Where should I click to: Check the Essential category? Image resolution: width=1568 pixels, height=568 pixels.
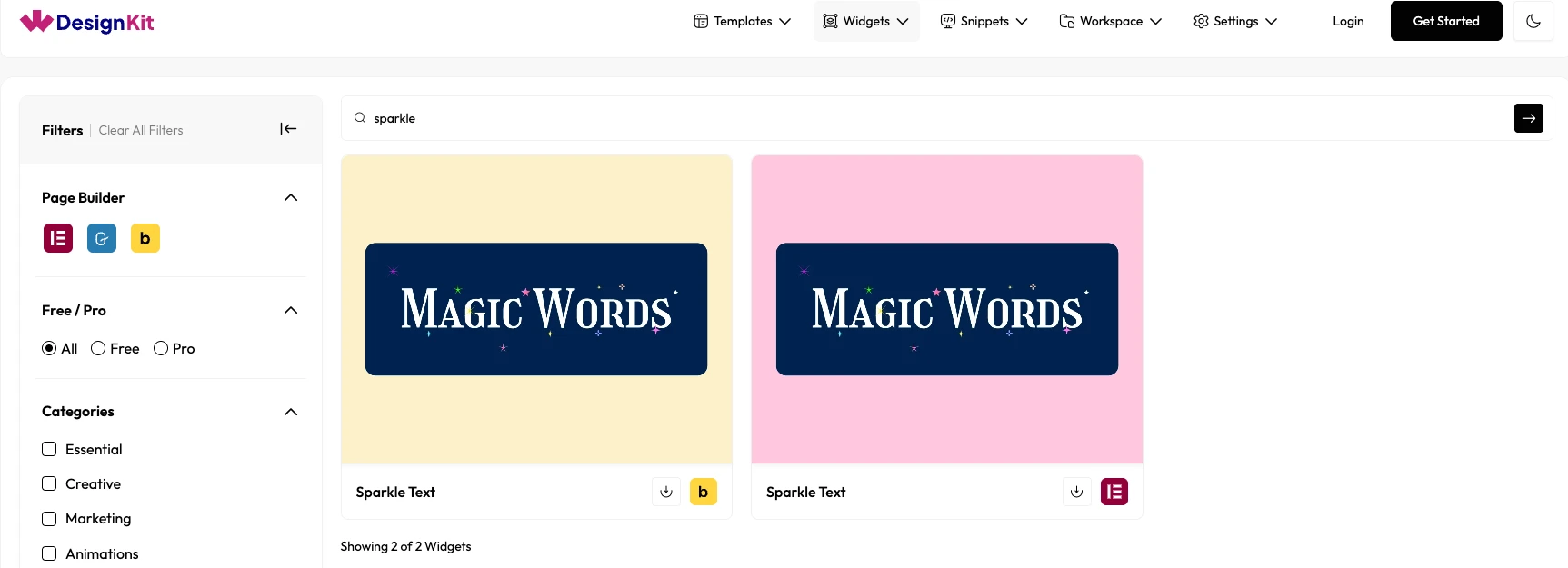49,449
